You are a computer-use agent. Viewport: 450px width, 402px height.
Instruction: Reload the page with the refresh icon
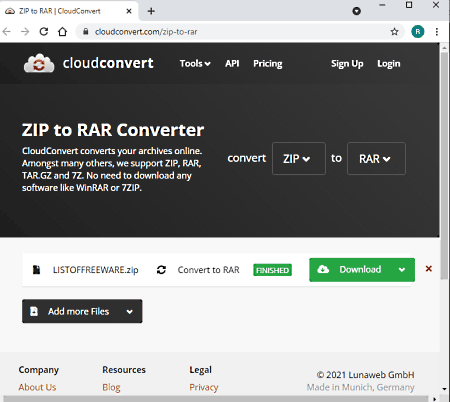44,32
